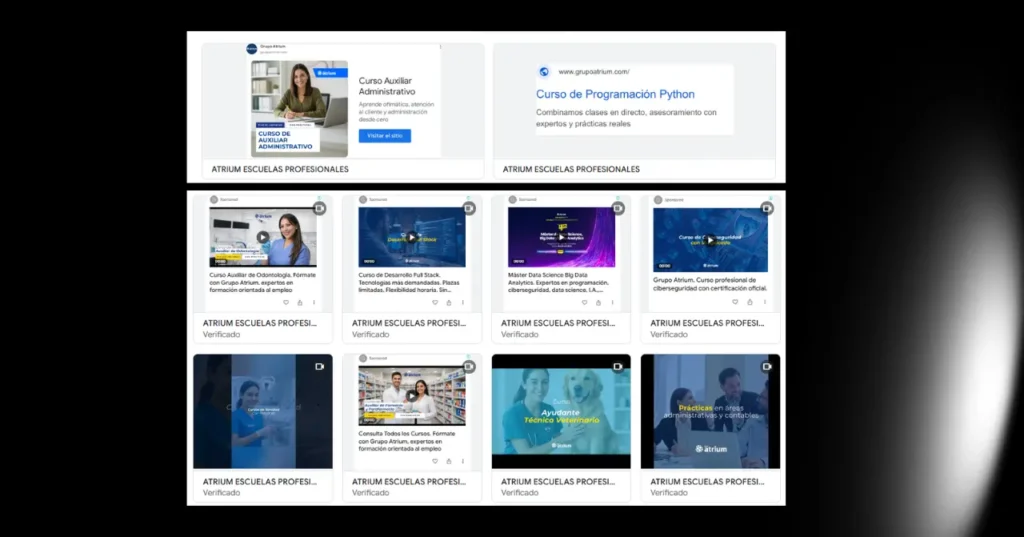Play the Ciberseguridad course video
This screenshot has width=1024, height=537.
click(x=710, y=240)
